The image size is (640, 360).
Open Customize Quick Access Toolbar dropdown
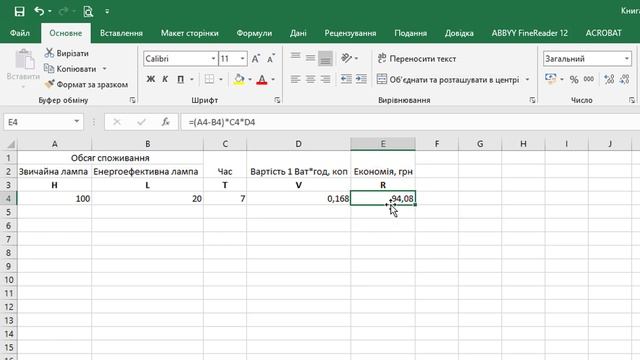(107, 11)
